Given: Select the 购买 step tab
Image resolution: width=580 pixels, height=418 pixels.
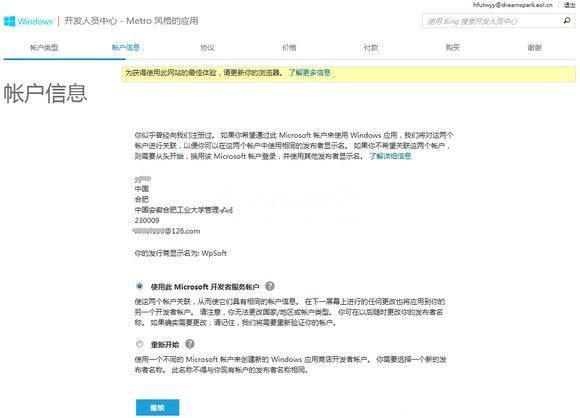Looking at the screenshot, I should pos(452,47).
